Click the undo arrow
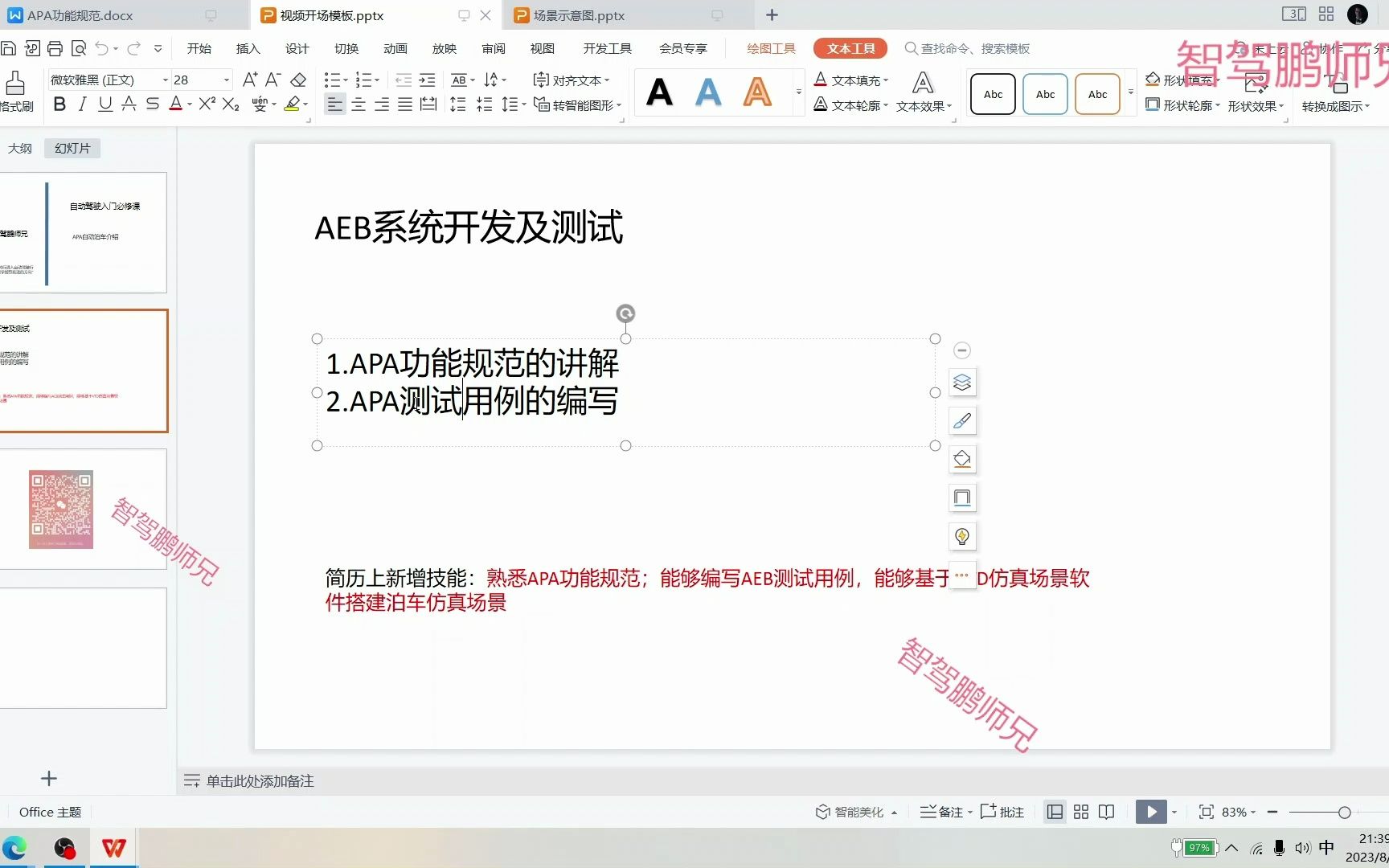Screen dimensions: 1389x868 tap(102, 48)
